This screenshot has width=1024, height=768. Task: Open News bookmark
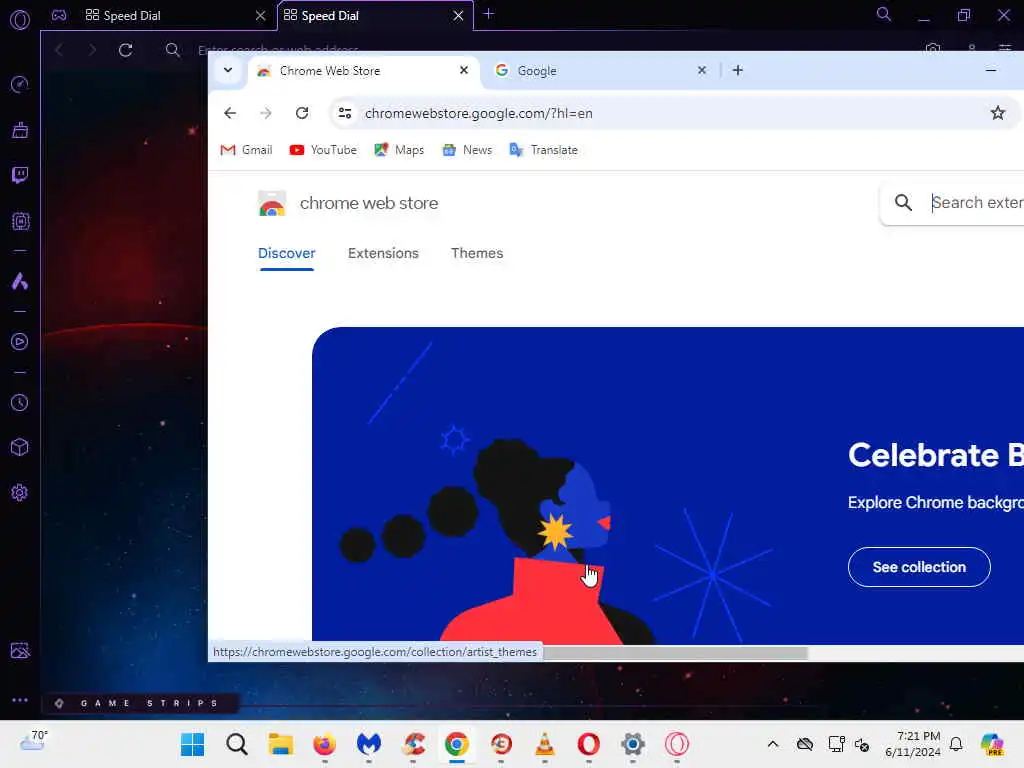click(x=467, y=150)
